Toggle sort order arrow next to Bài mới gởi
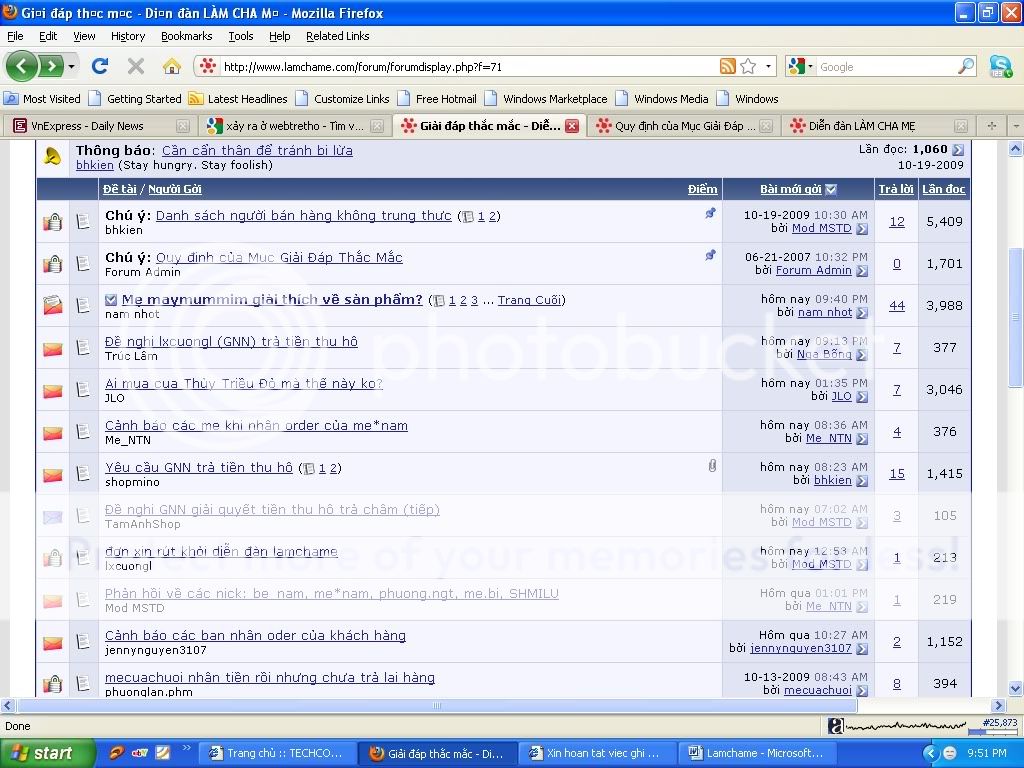The height and width of the screenshot is (768, 1024). point(831,189)
